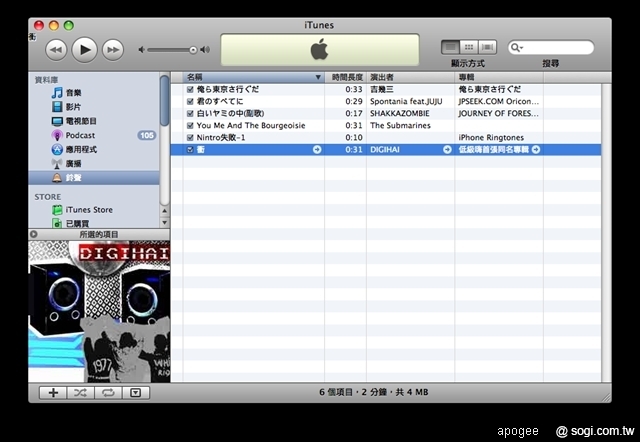The width and height of the screenshot is (640, 442).
Task: Switch to grid view mode
Action: (469, 47)
